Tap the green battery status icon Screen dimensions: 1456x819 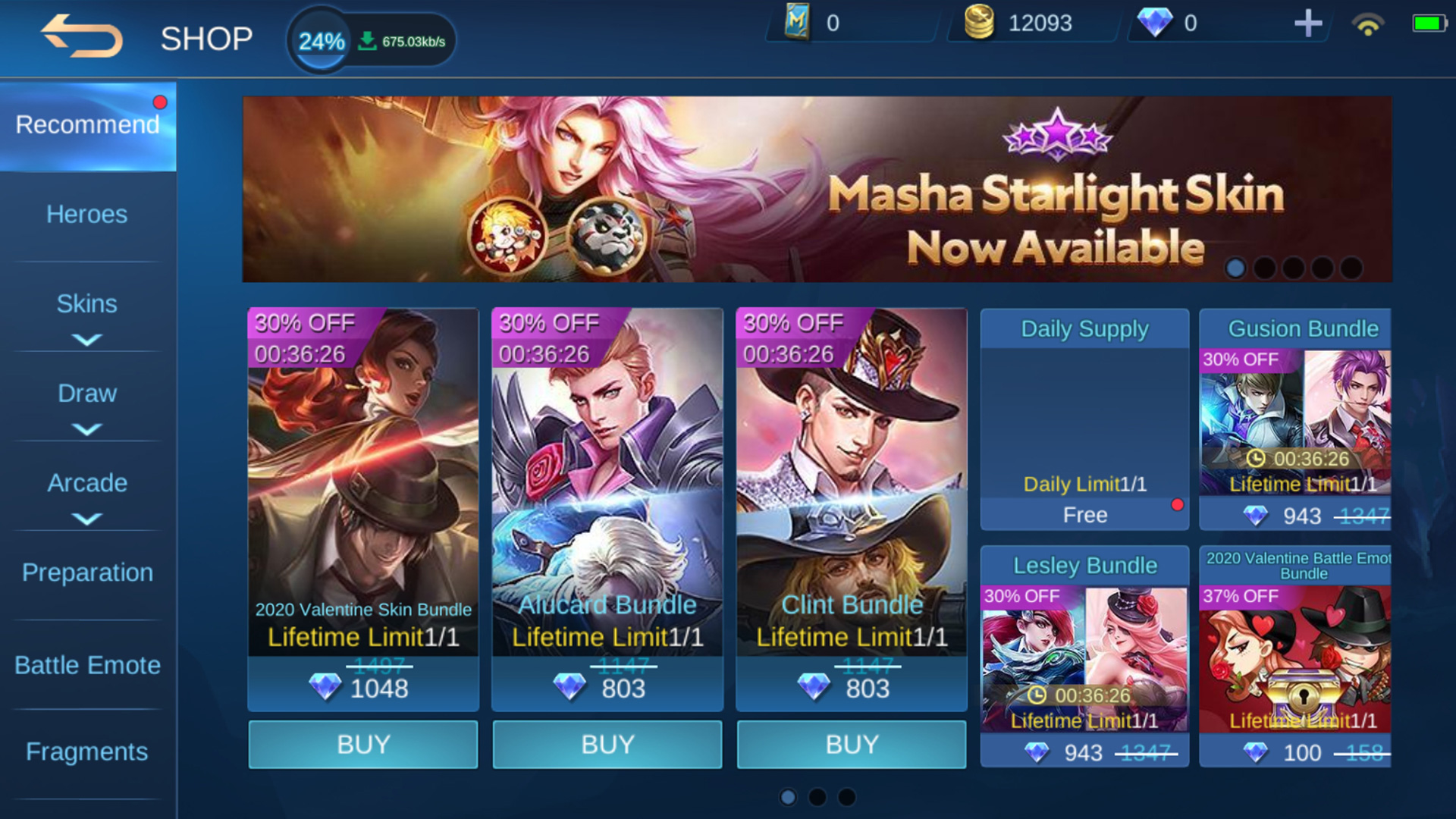tap(1429, 24)
